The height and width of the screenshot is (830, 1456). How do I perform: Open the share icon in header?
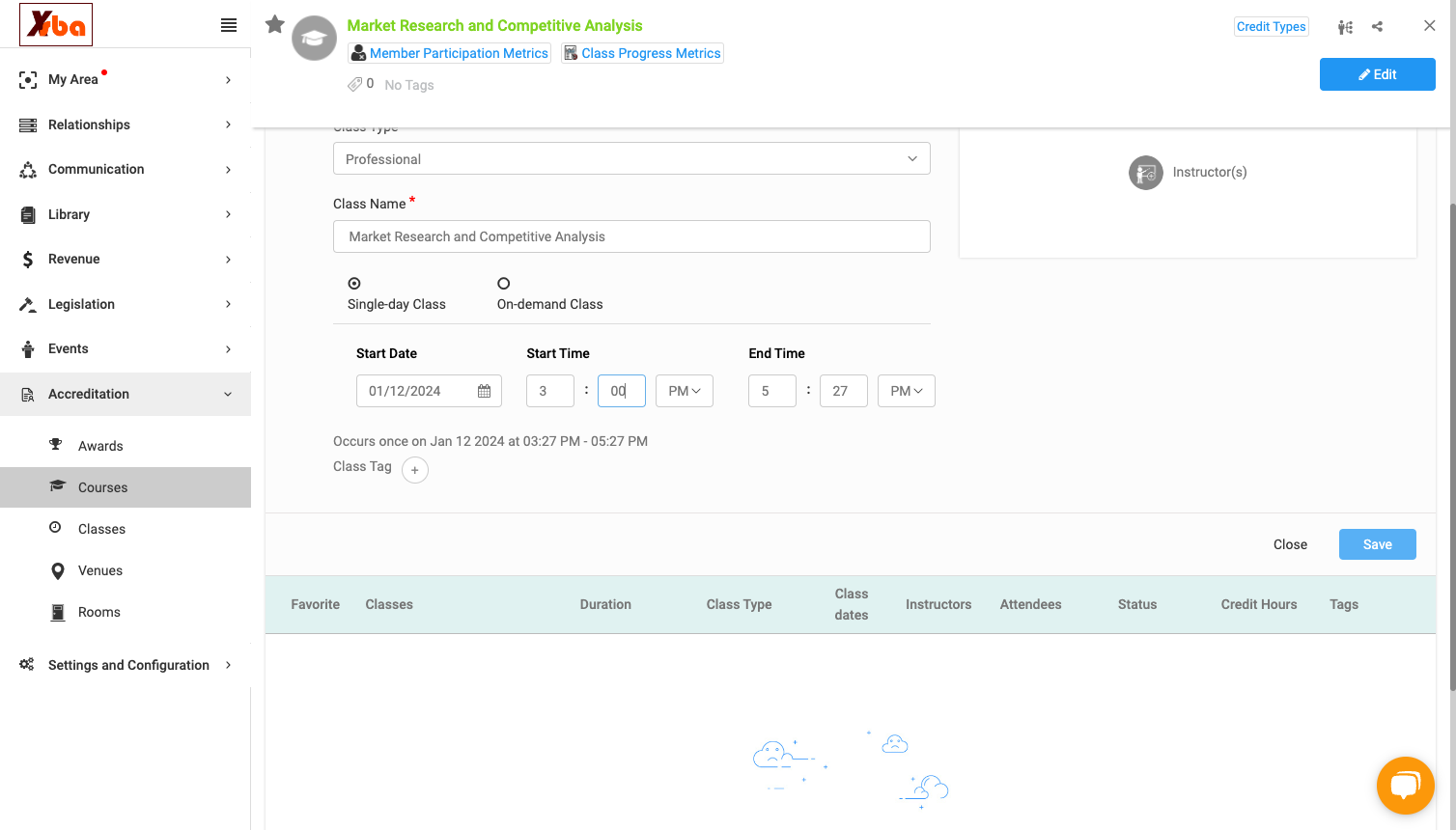(x=1378, y=27)
